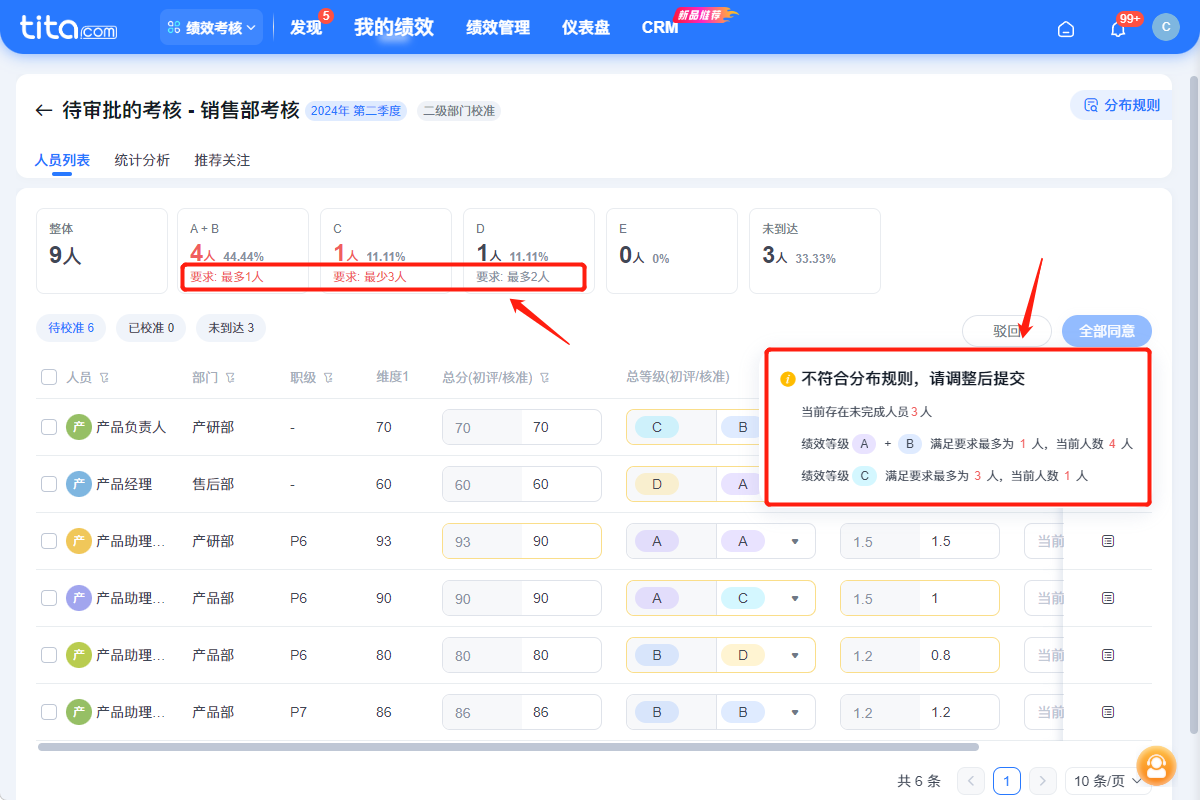Viewport: 1200px width, 800px height.
Task: Open the home icon in top bar
Action: (x=1066, y=29)
